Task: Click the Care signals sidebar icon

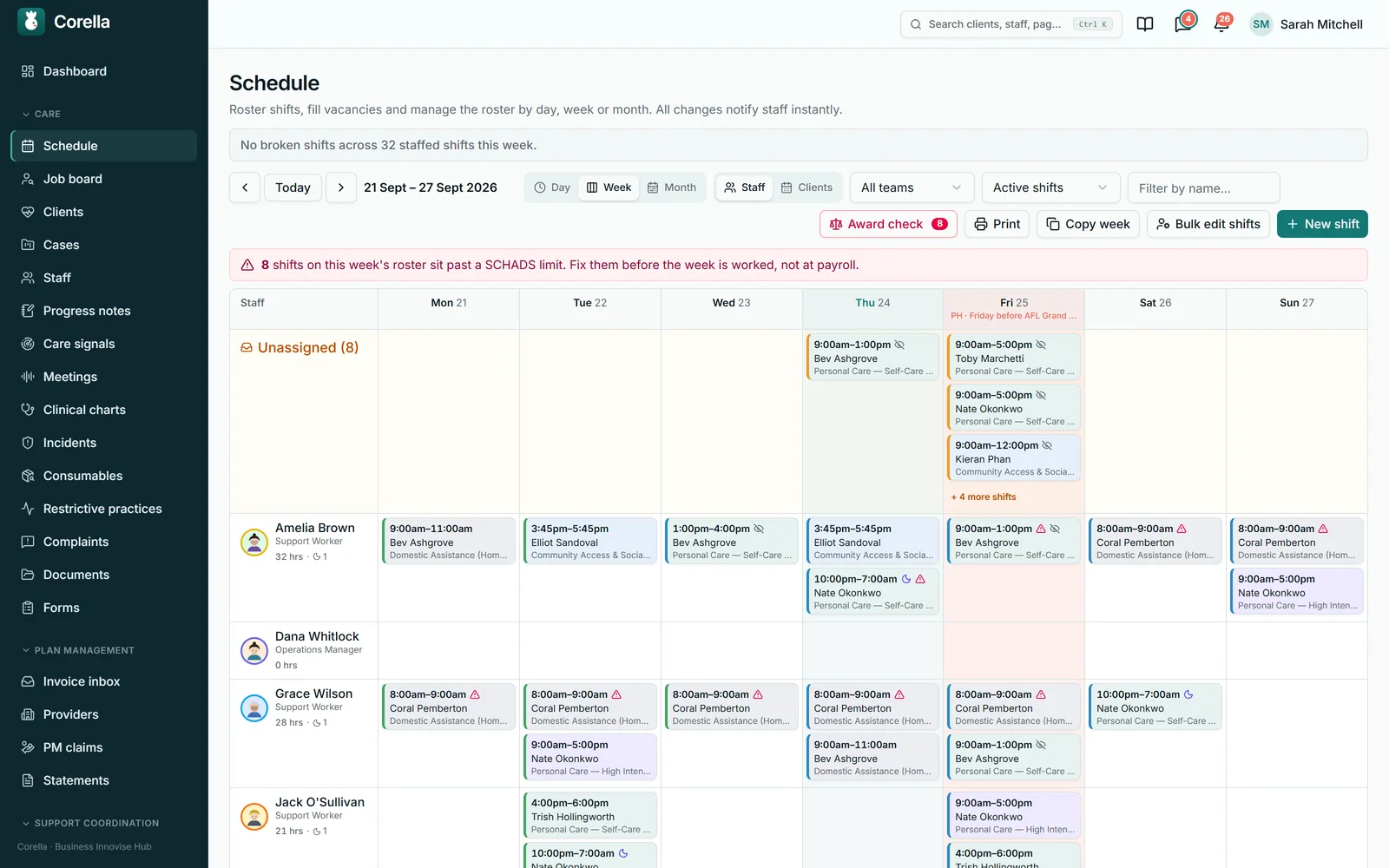Action: click(x=28, y=344)
